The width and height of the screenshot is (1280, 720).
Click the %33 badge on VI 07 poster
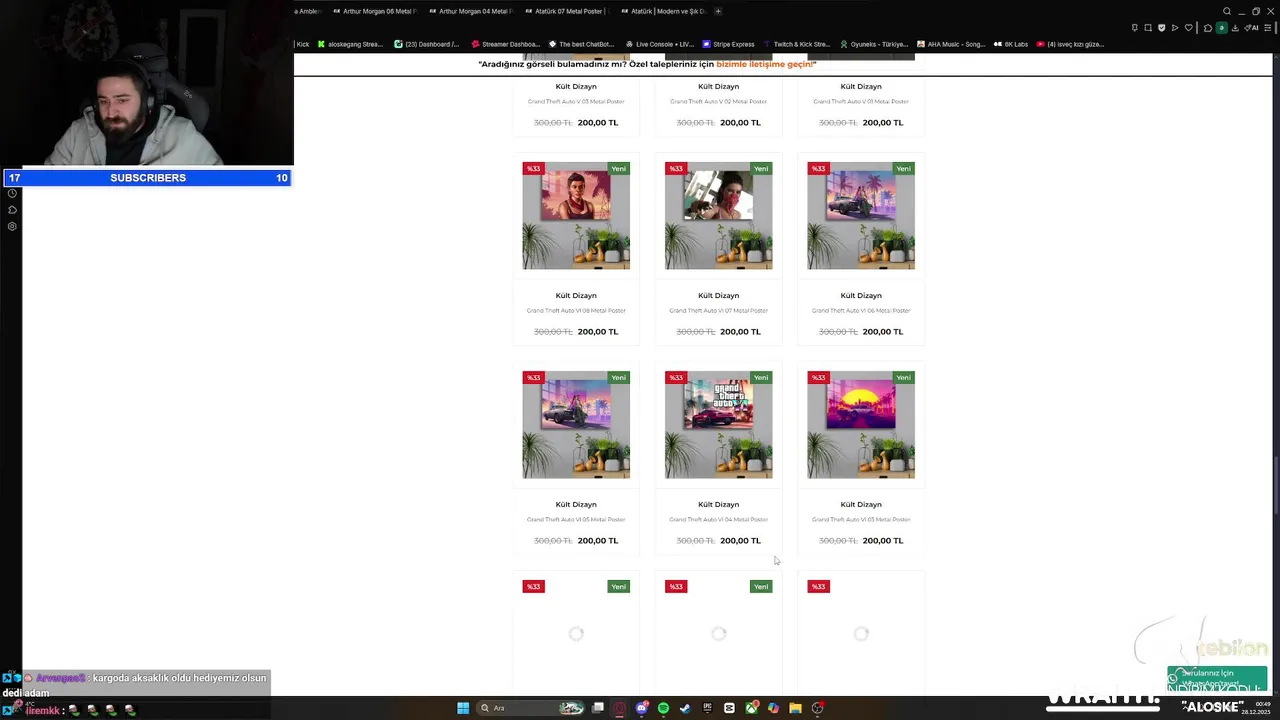coord(676,169)
